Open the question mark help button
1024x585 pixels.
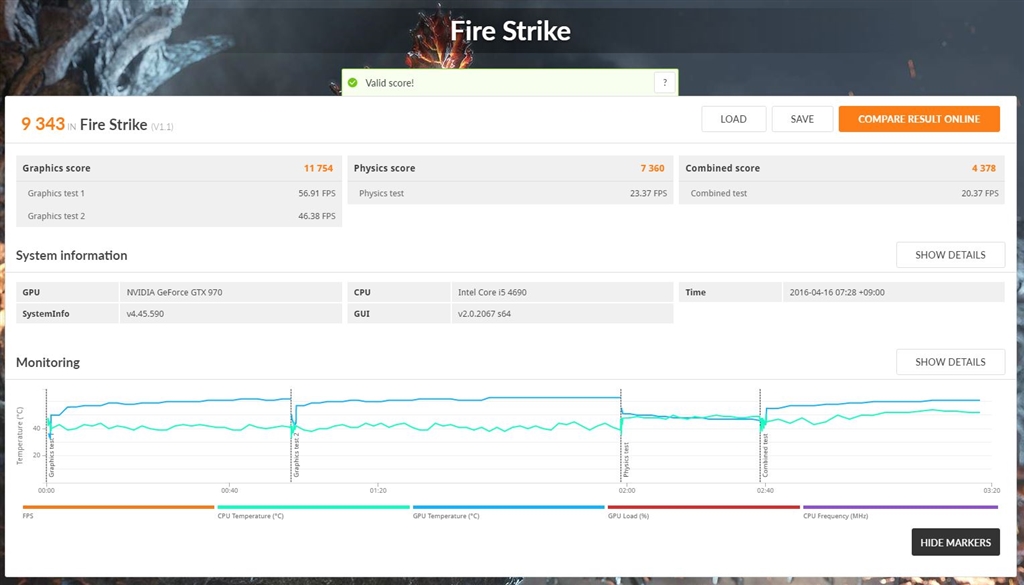(x=664, y=83)
